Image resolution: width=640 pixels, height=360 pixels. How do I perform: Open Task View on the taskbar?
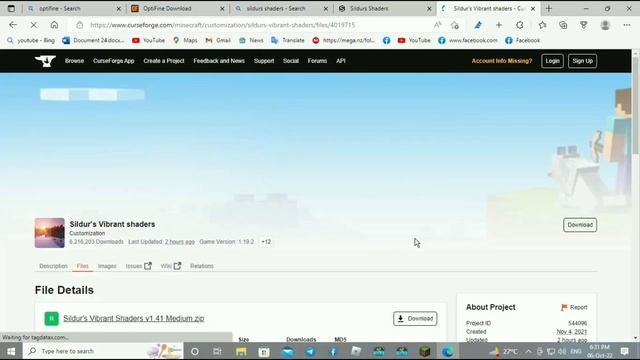click(217, 351)
